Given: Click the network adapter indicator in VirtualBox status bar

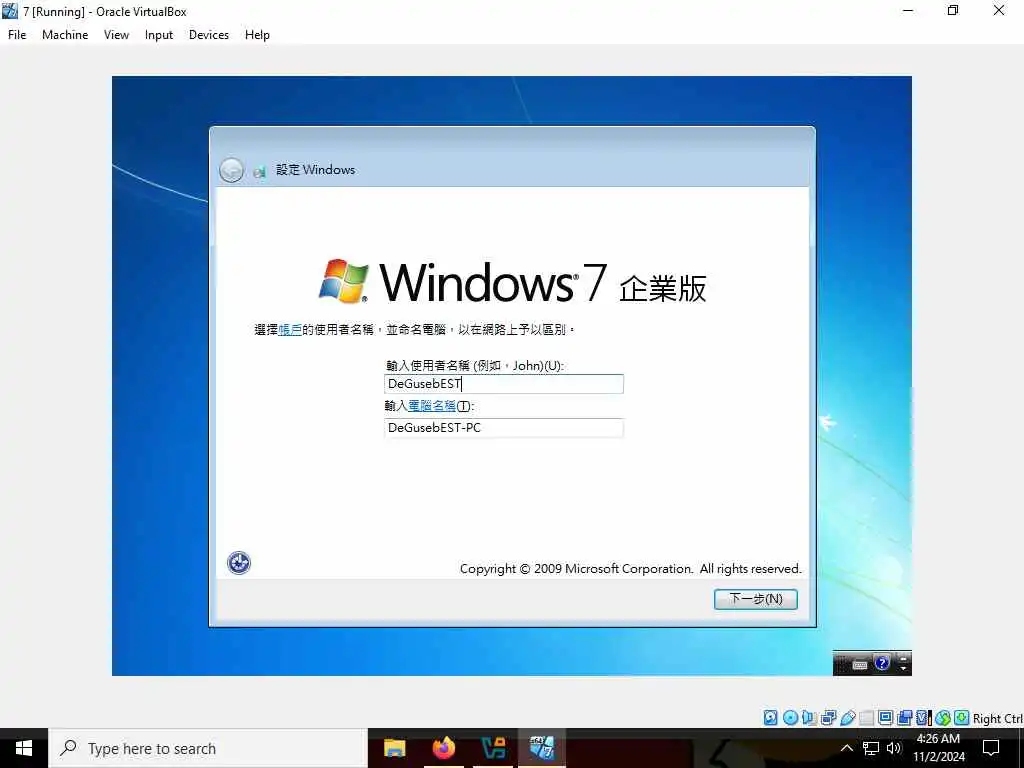Looking at the screenshot, I should coord(829,718).
